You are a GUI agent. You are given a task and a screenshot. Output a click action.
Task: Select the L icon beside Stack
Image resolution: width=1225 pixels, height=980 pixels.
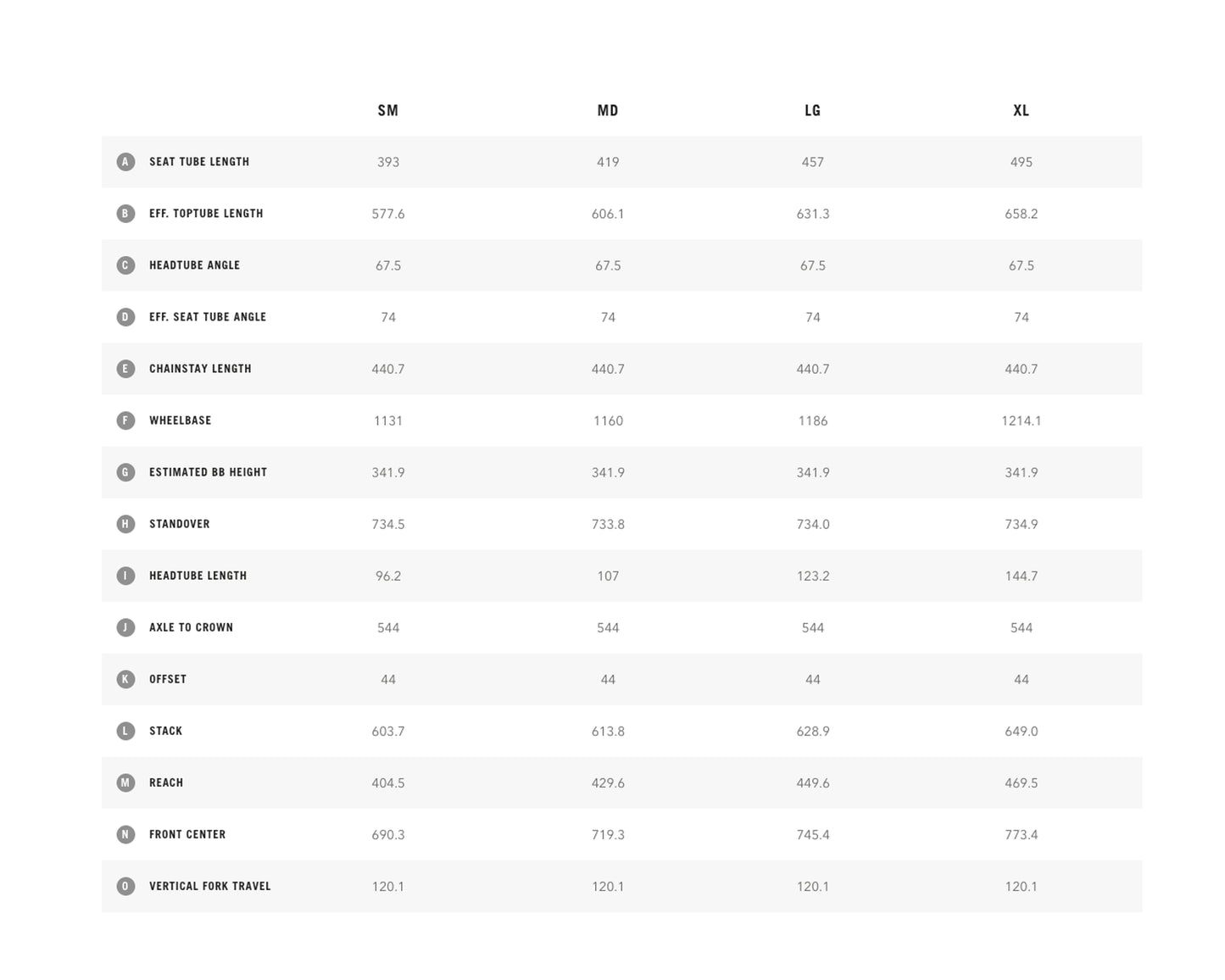click(125, 731)
